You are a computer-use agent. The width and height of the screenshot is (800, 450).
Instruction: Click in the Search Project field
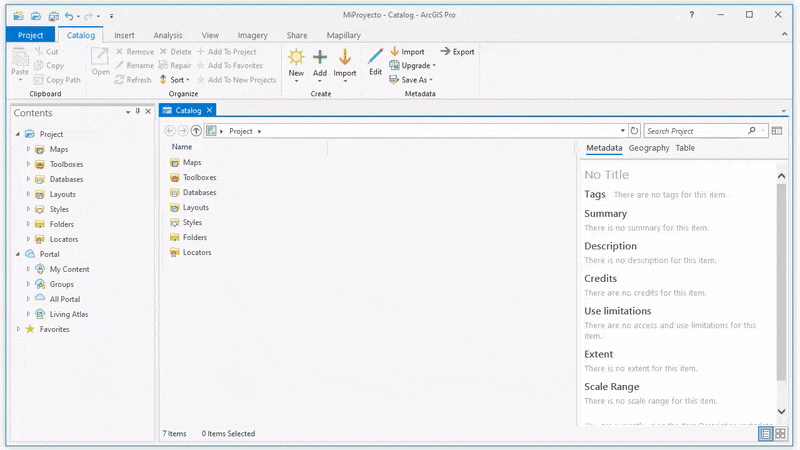695,131
